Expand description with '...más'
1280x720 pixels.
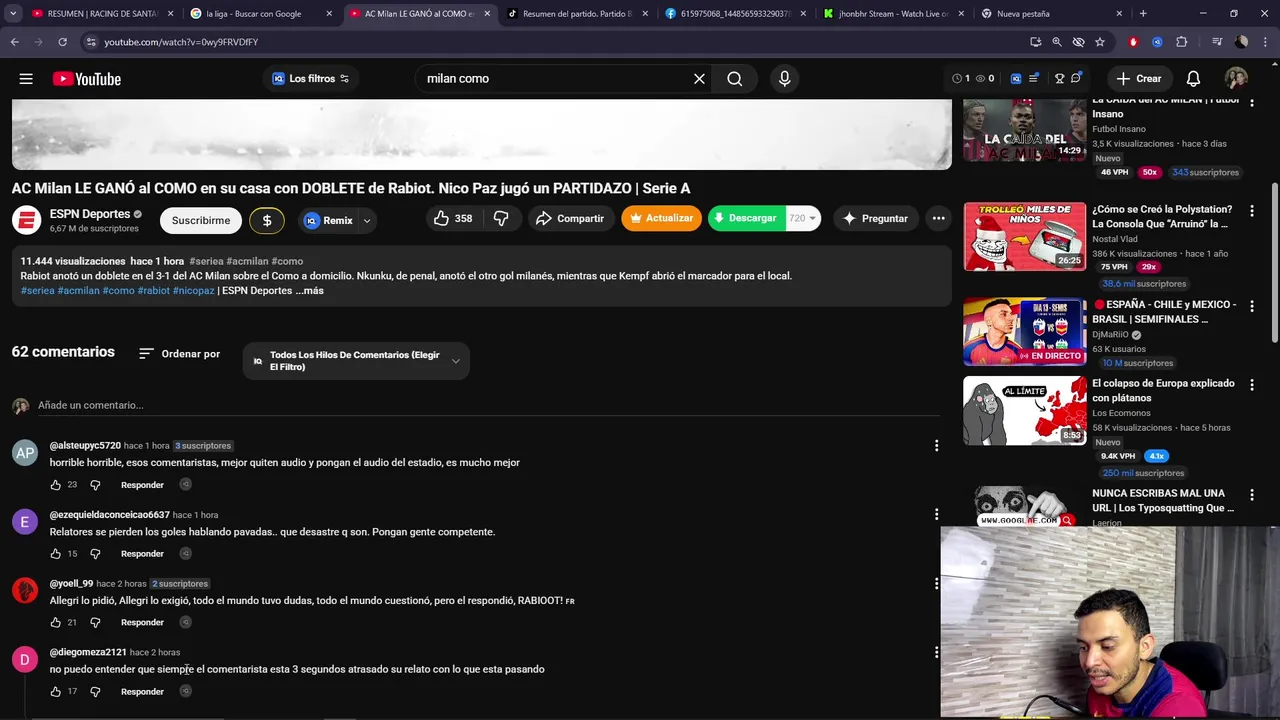[x=309, y=290]
